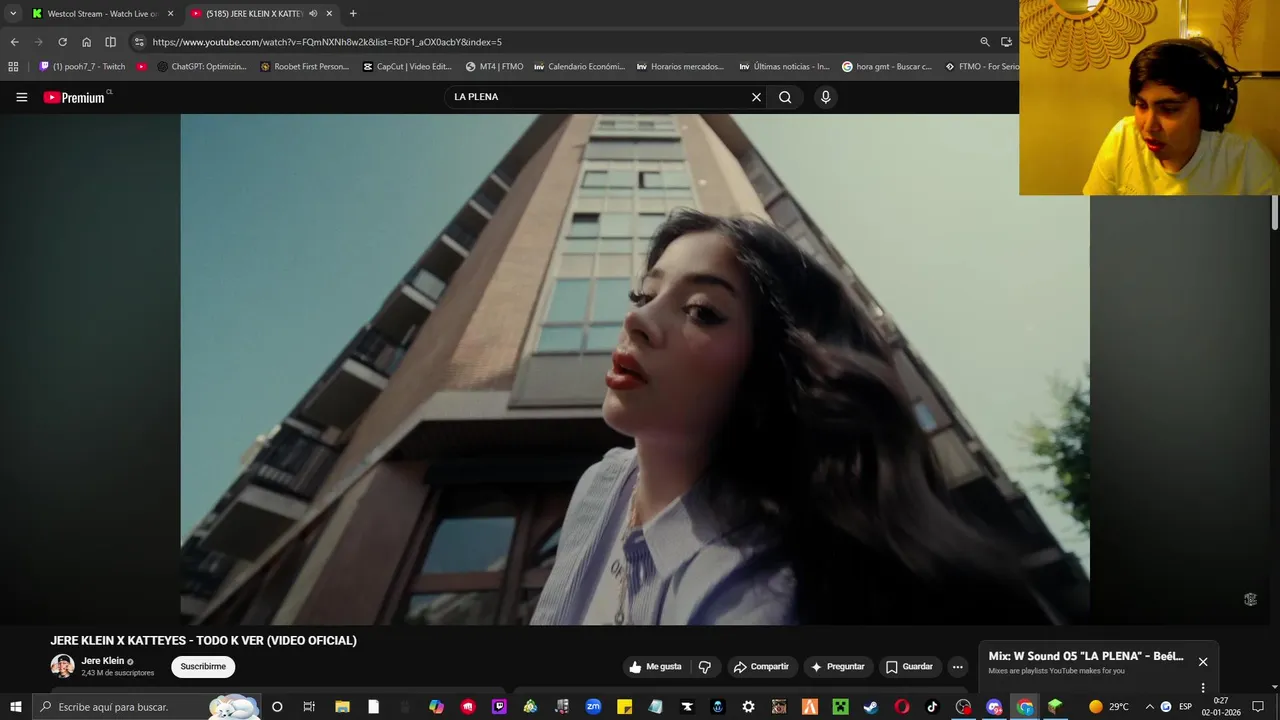Screen dimensions: 1280x720
Task: Open the Jere Klein channel name link
Action: (103, 661)
